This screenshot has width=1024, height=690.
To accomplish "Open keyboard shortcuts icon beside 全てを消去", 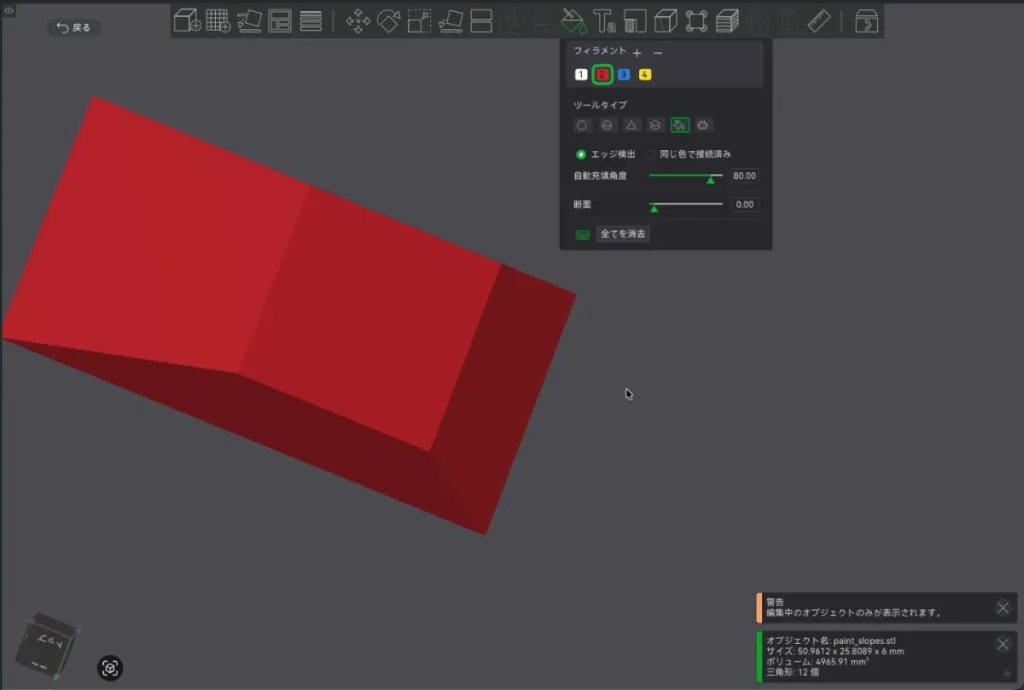I will [x=583, y=234].
